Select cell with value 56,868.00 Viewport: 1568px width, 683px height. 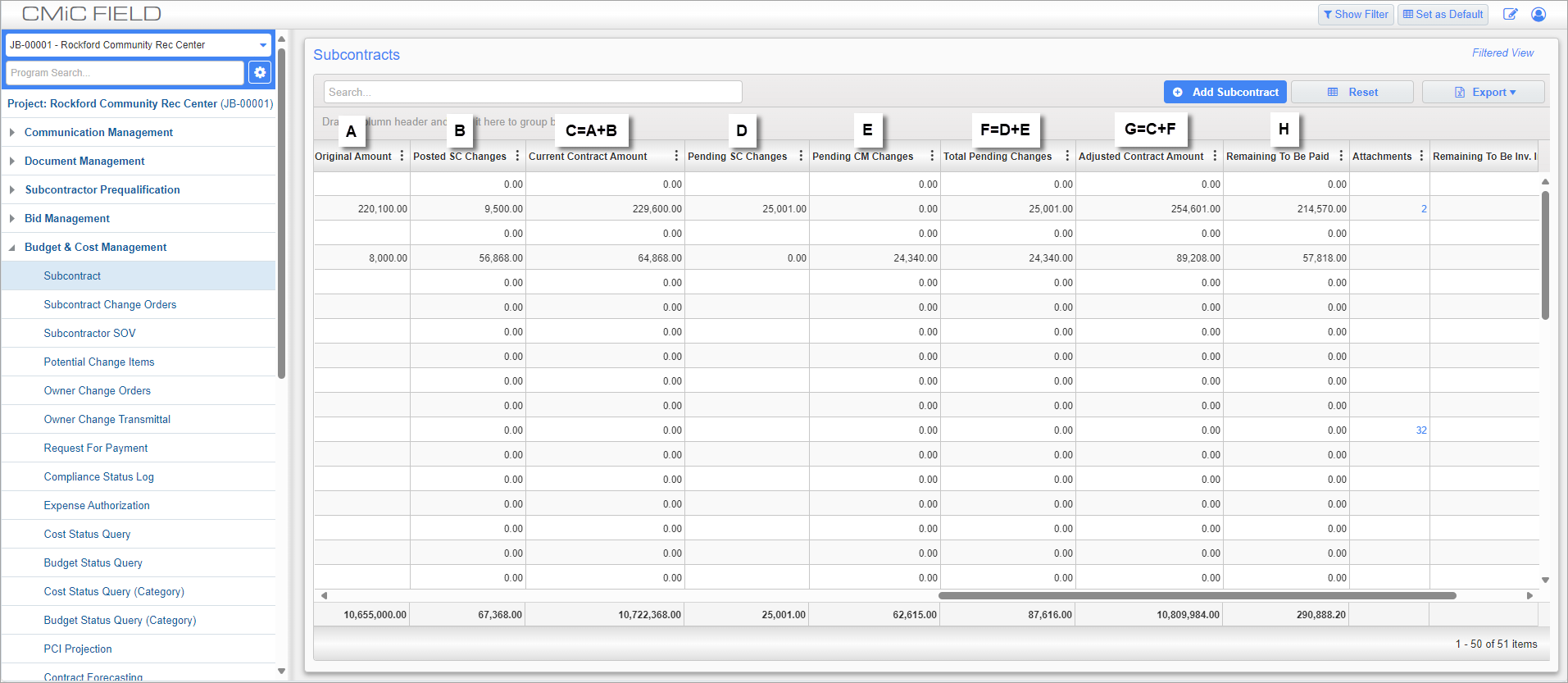467,258
